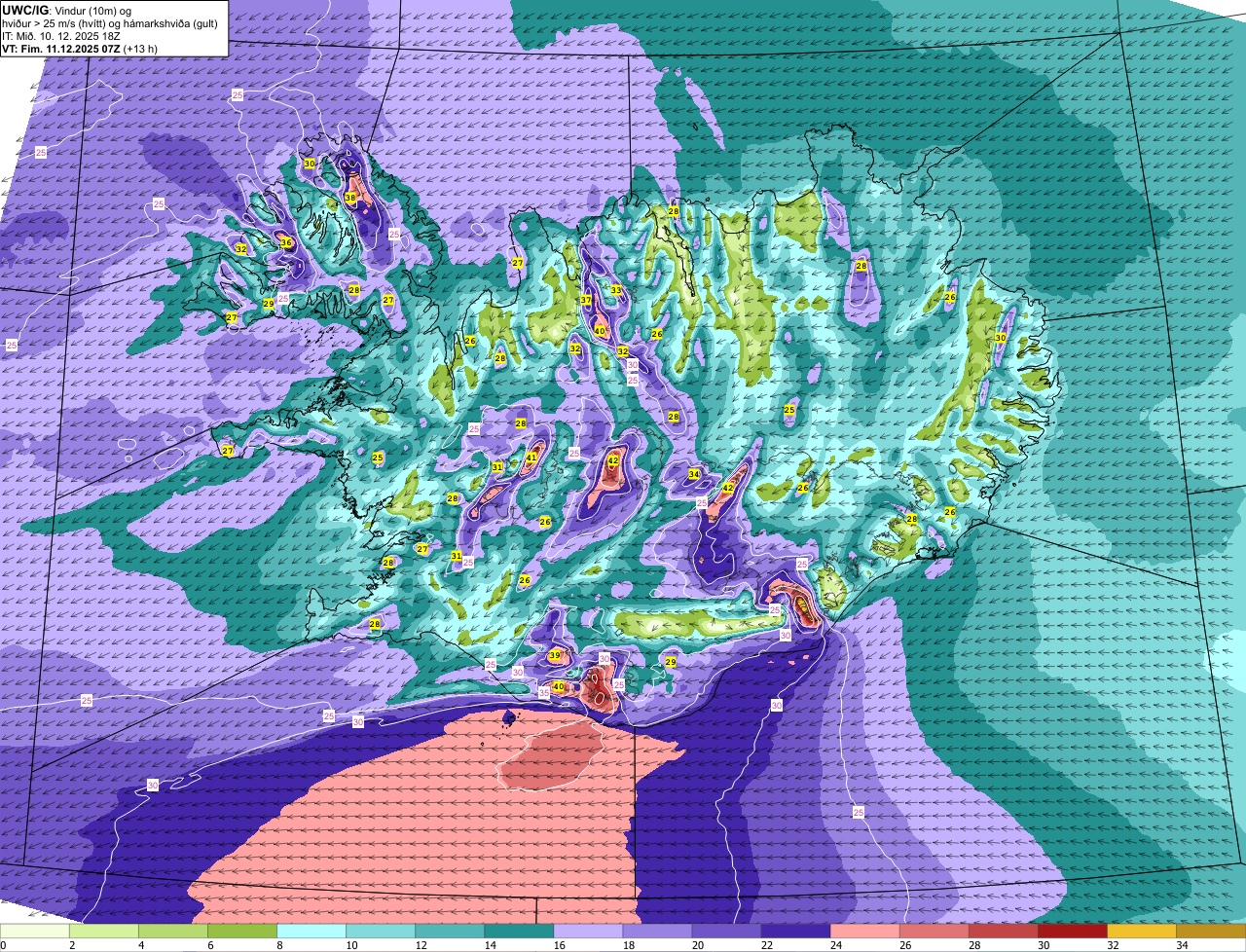Select the 24–26 m/s pink legend swatch
The width and height of the screenshot is (1246, 952).
pos(864,932)
